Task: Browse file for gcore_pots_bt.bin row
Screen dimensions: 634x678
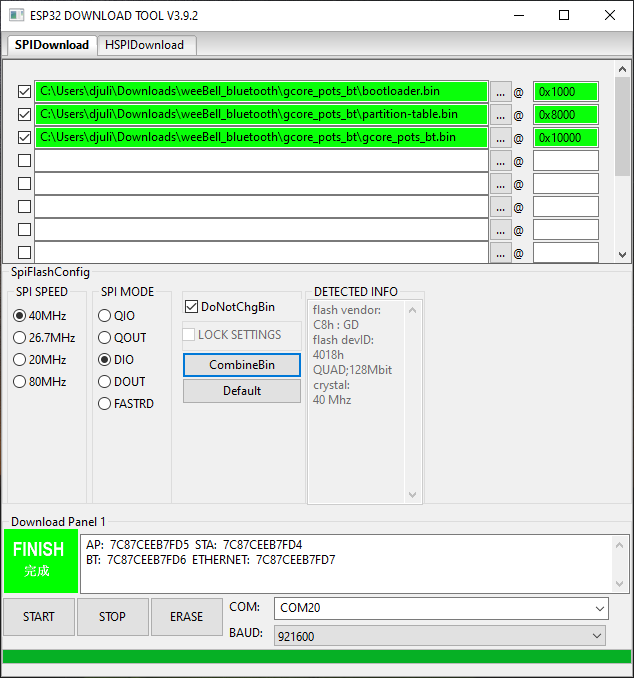Action: tap(500, 138)
